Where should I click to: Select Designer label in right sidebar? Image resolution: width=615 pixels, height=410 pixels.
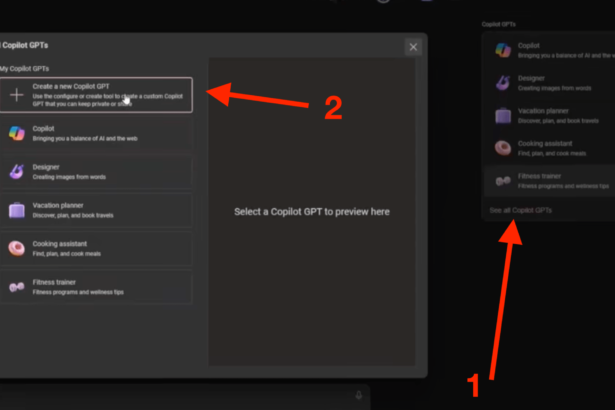tap(531, 78)
